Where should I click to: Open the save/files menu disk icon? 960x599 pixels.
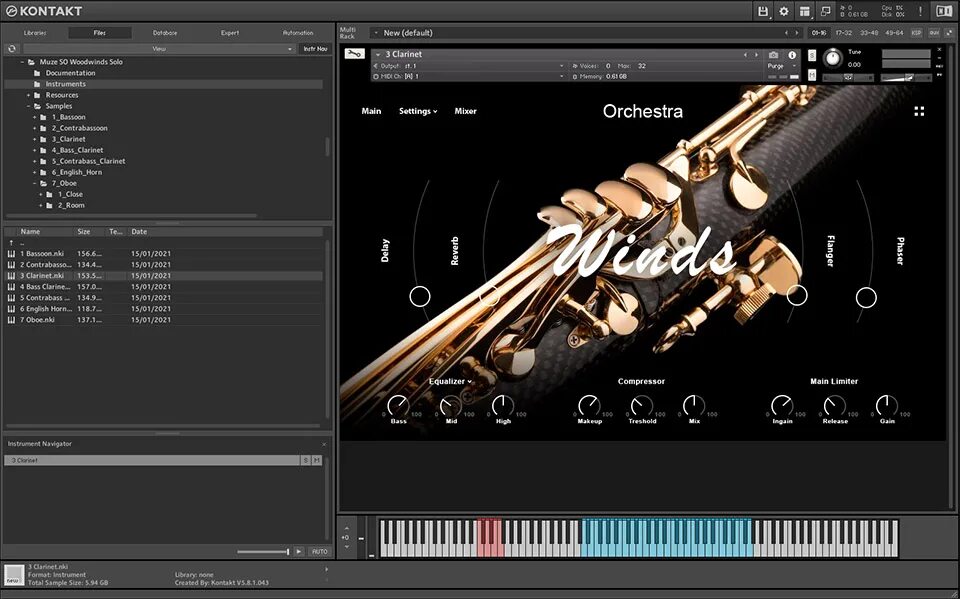point(763,11)
